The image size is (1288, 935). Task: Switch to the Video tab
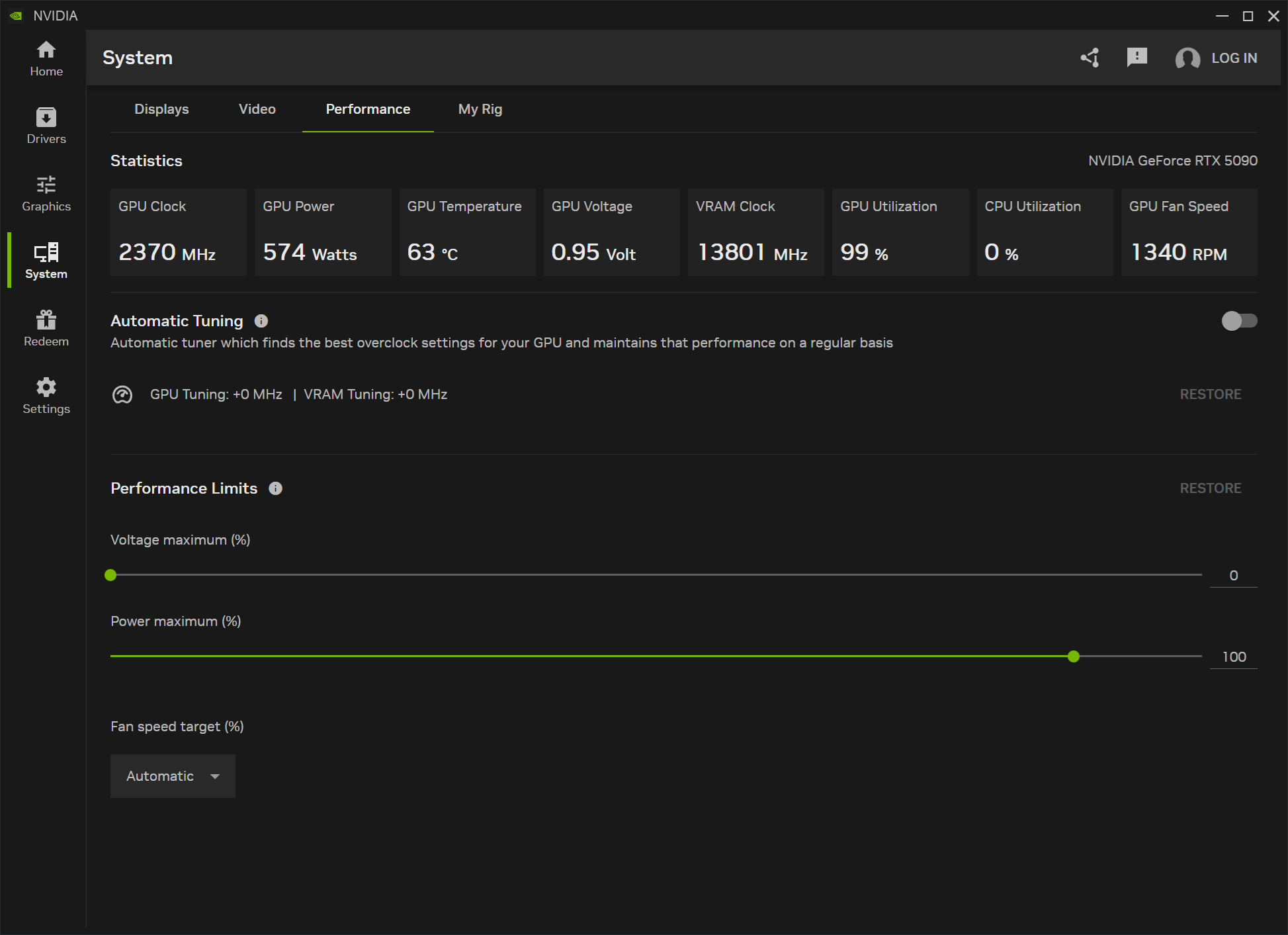[257, 109]
